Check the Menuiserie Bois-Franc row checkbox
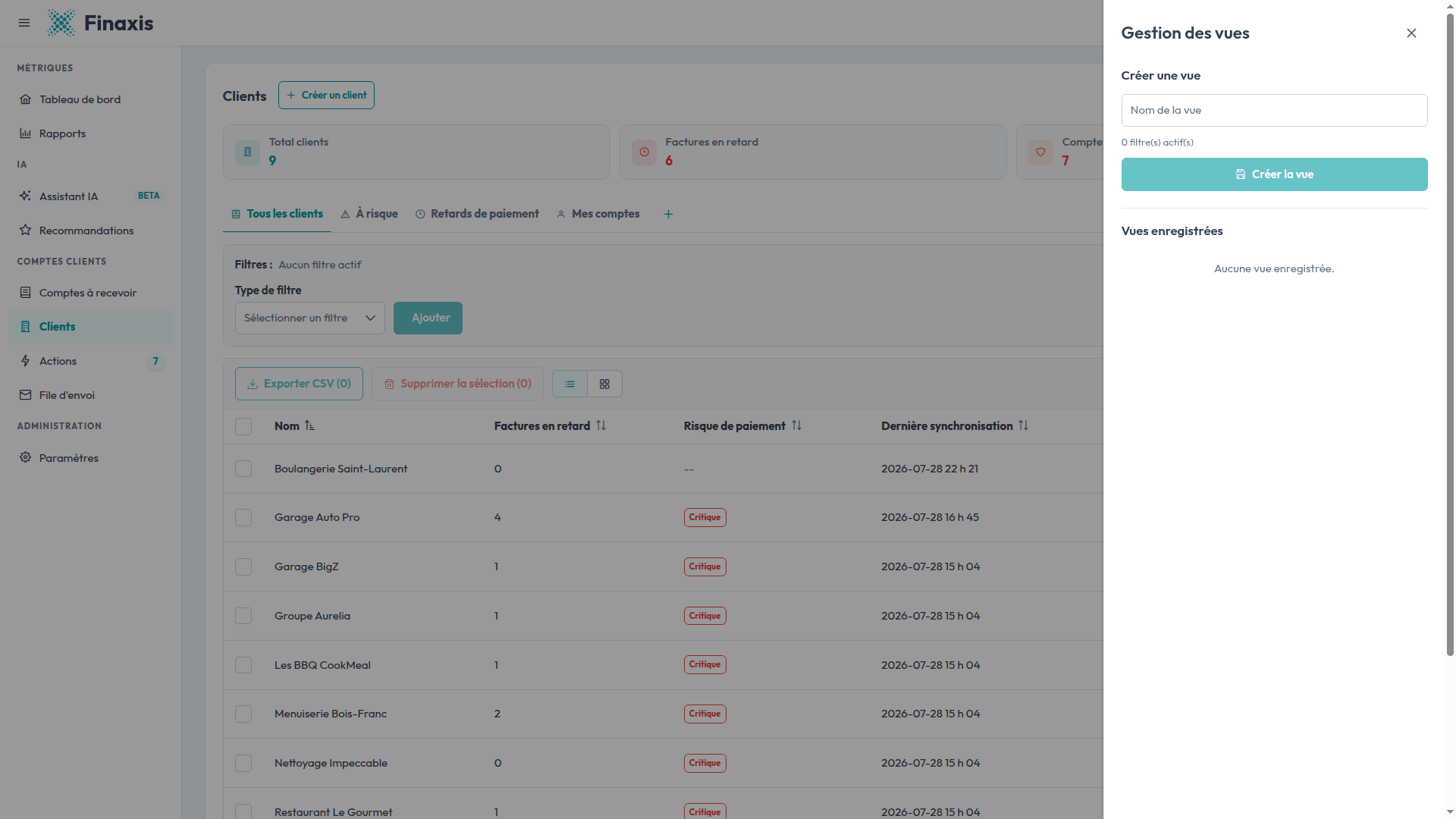The width and height of the screenshot is (1456, 819). 243,714
